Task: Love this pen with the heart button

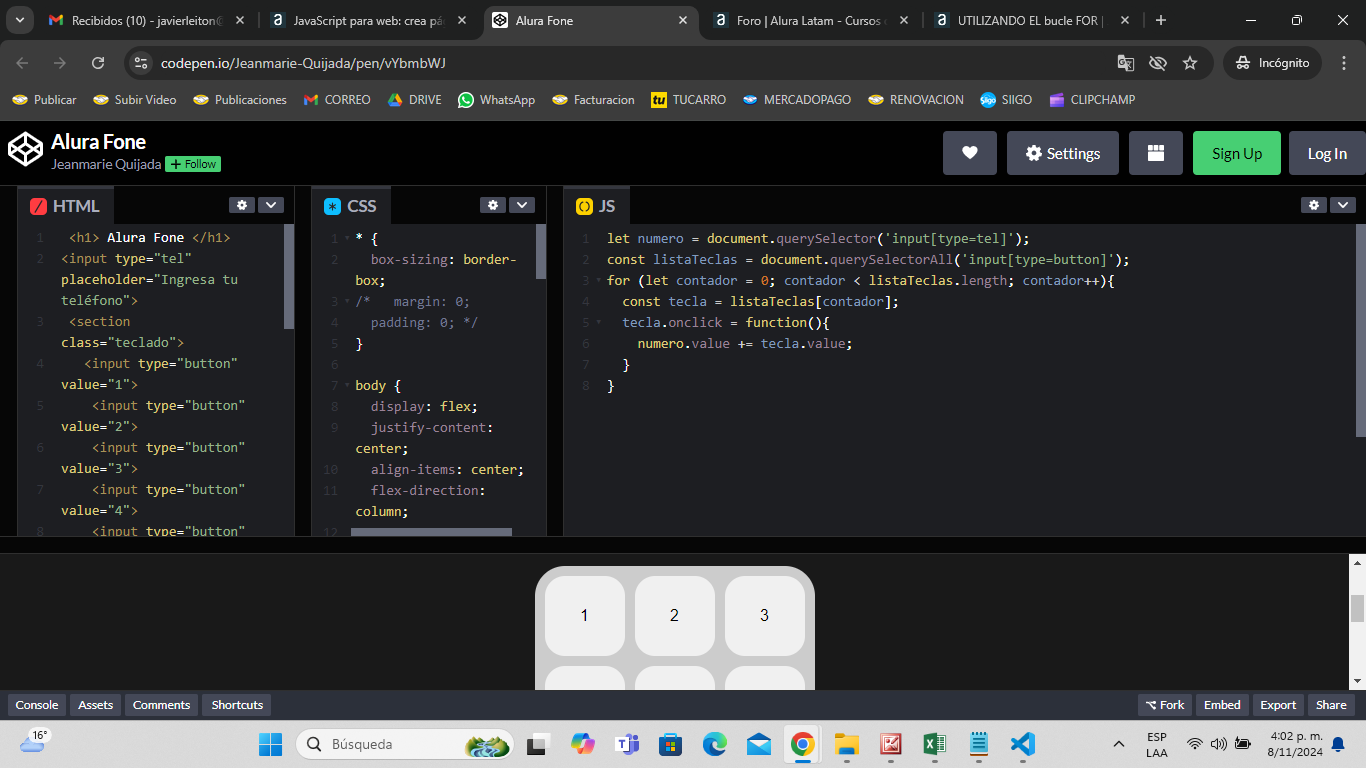Action: [969, 153]
